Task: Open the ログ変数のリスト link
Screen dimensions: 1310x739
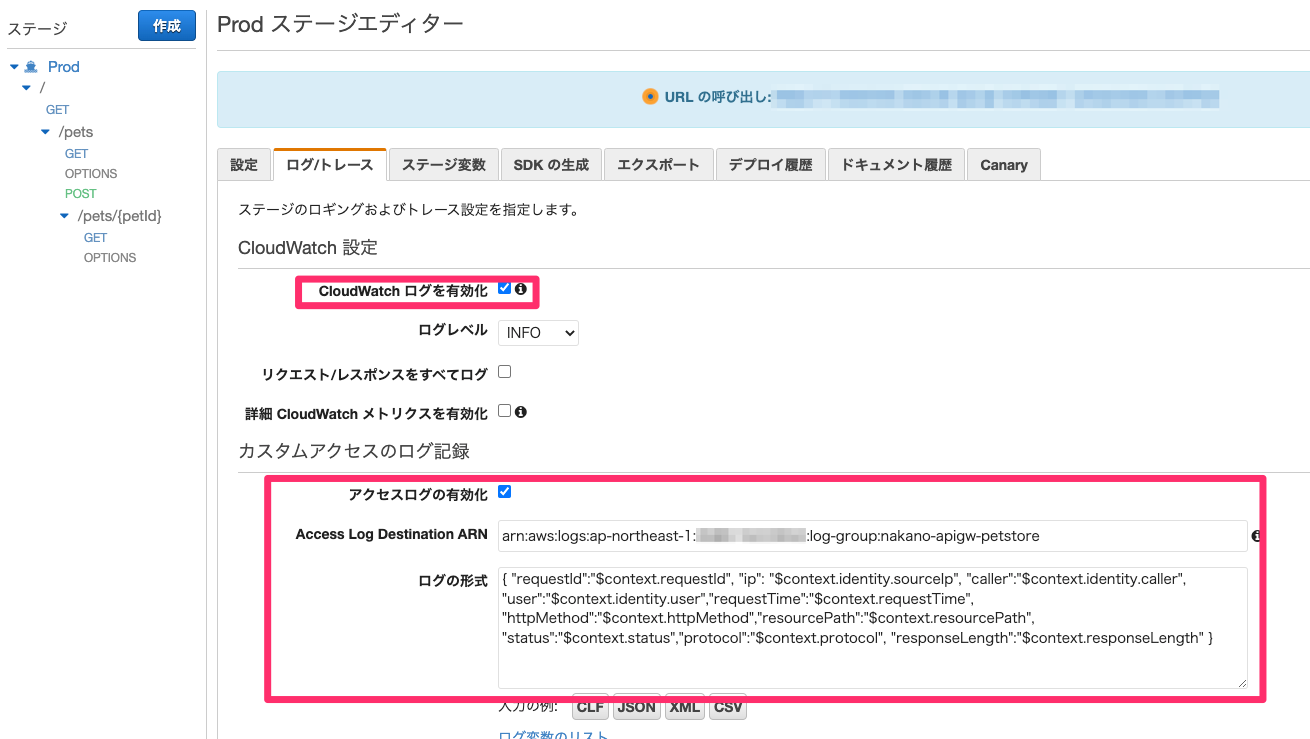Action: coord(553,735)
